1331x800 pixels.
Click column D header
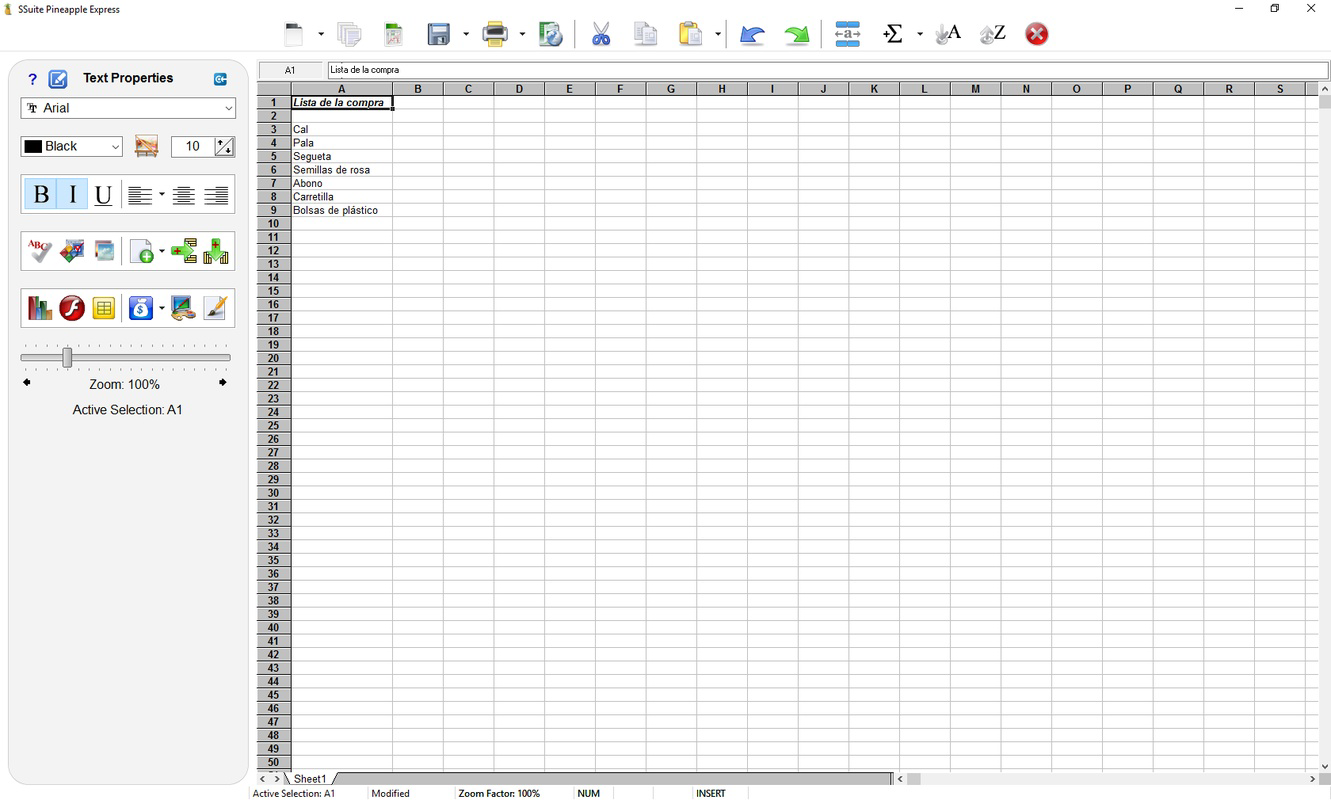tap(519, 89)
